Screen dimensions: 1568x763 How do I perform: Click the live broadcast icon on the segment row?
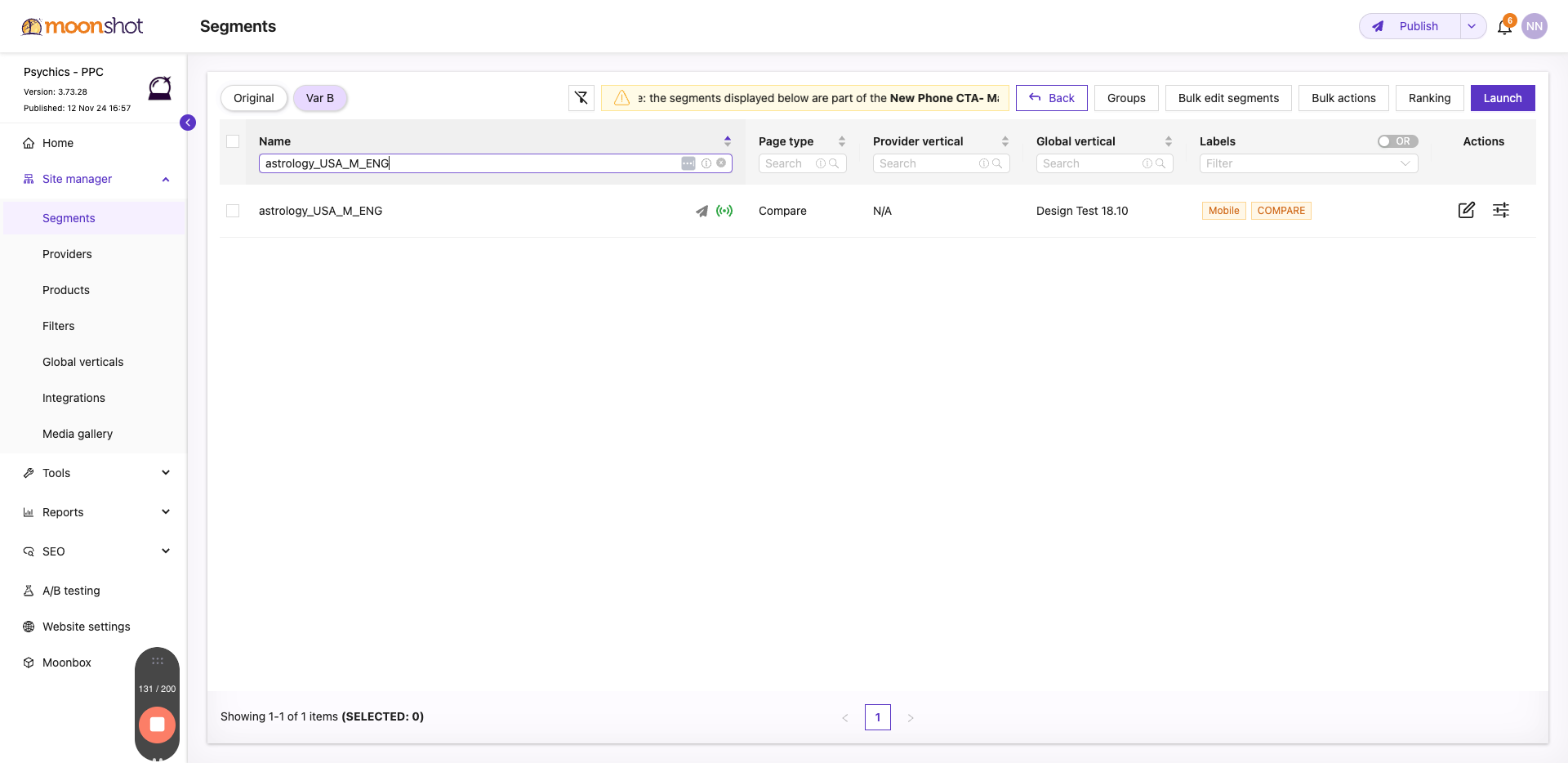point(724,211)
